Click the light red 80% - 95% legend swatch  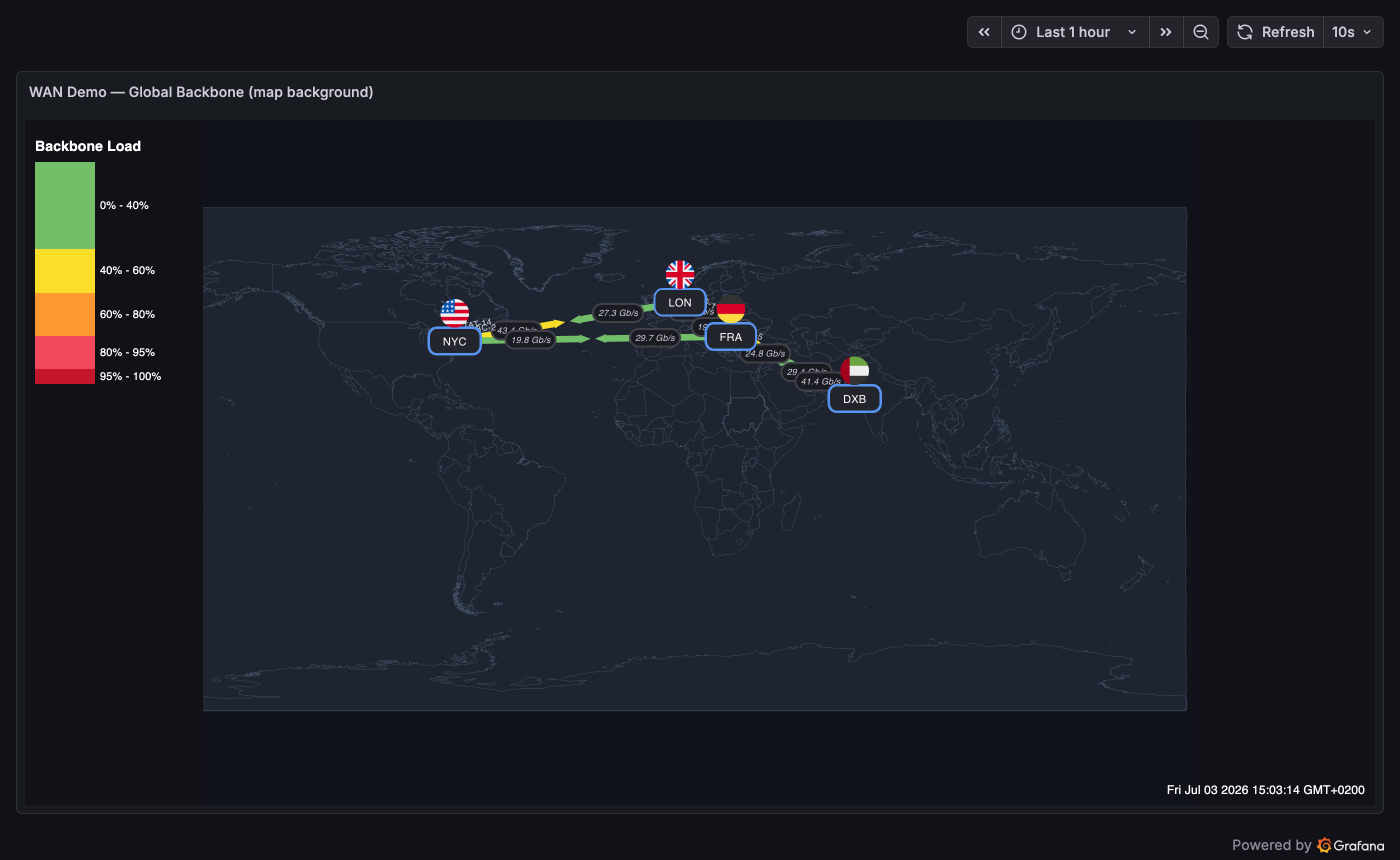coord(65,352)
